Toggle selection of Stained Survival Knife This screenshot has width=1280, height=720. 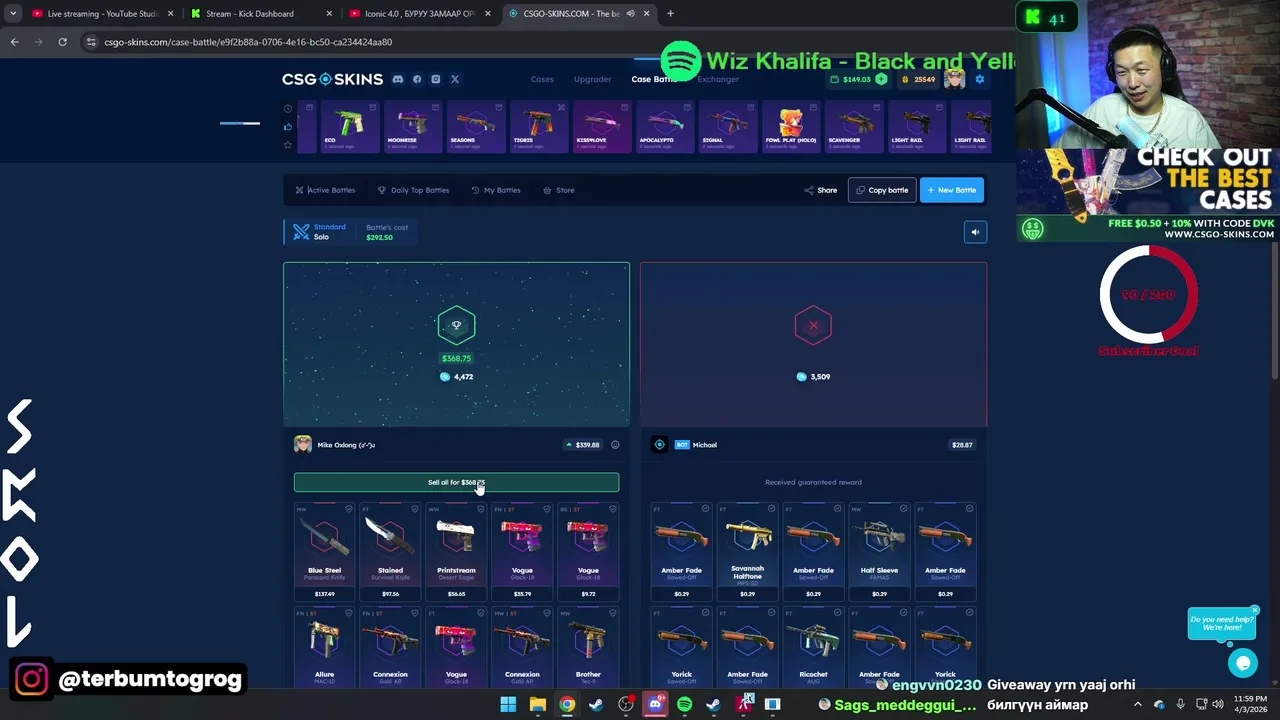[x=415, y=509]
